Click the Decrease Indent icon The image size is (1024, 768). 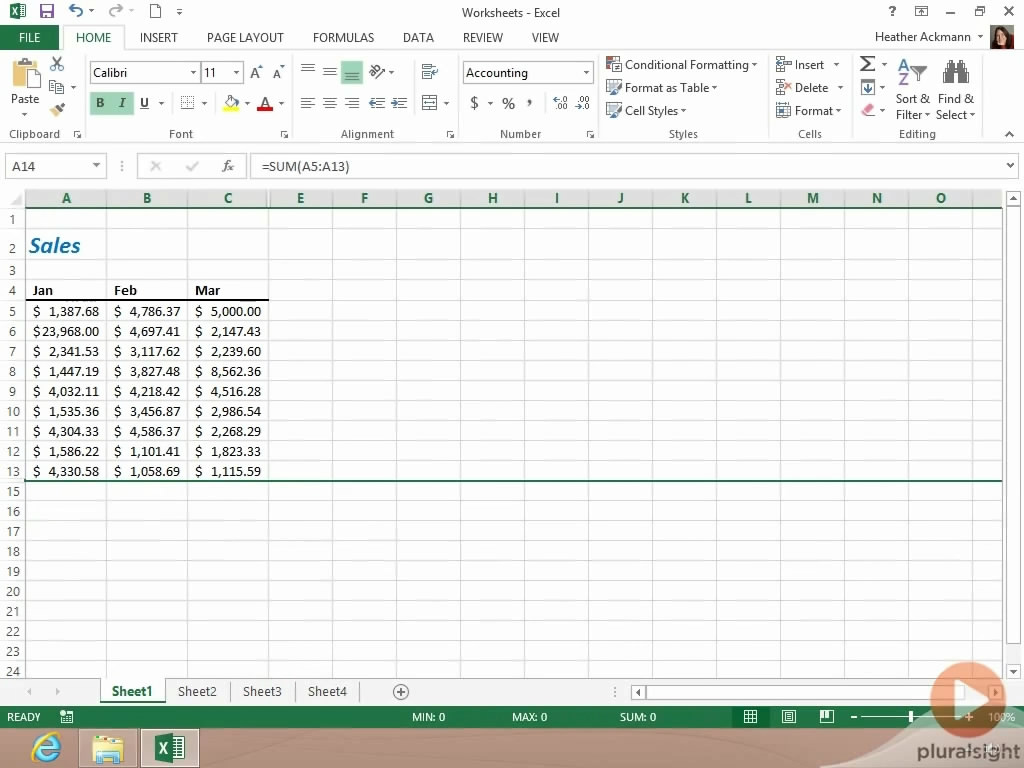[377, 103]
